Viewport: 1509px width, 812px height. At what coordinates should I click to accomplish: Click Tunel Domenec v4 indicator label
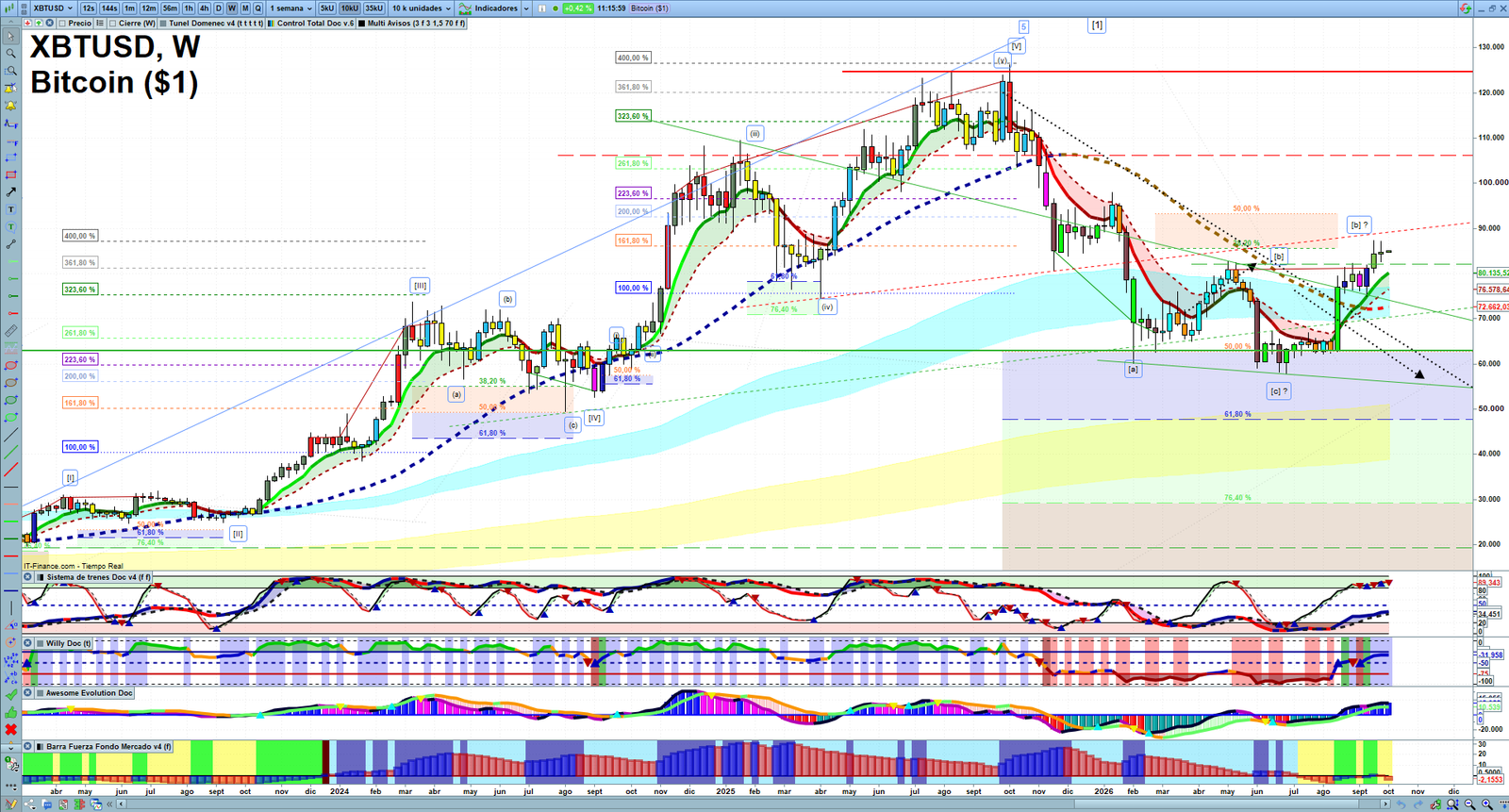click(216, 24)
